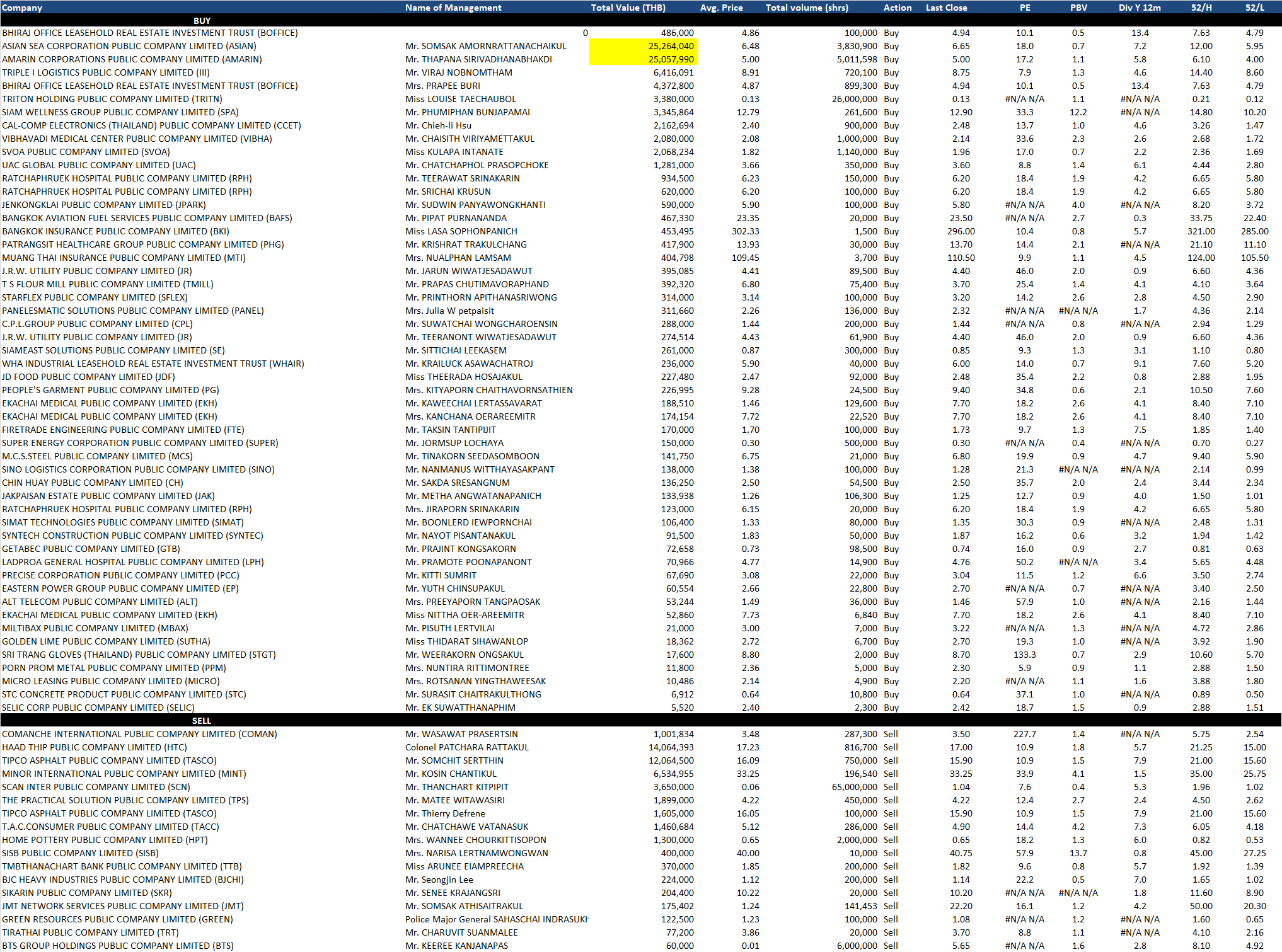This screenshot has width=1282, height=952.
Task: Click the Avg. Price column header
Action: [721, 8]
